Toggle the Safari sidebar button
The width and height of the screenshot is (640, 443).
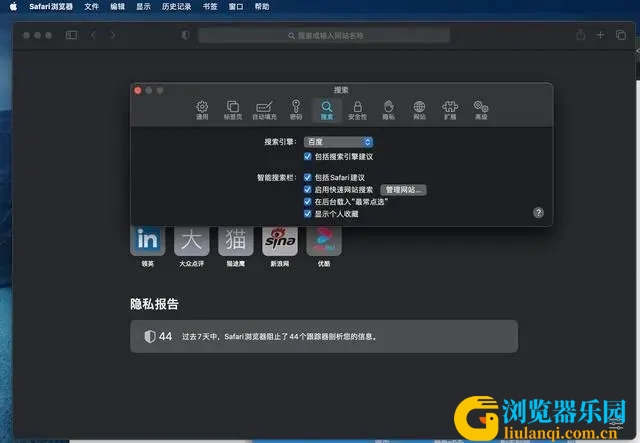click(x=71, y=35)
